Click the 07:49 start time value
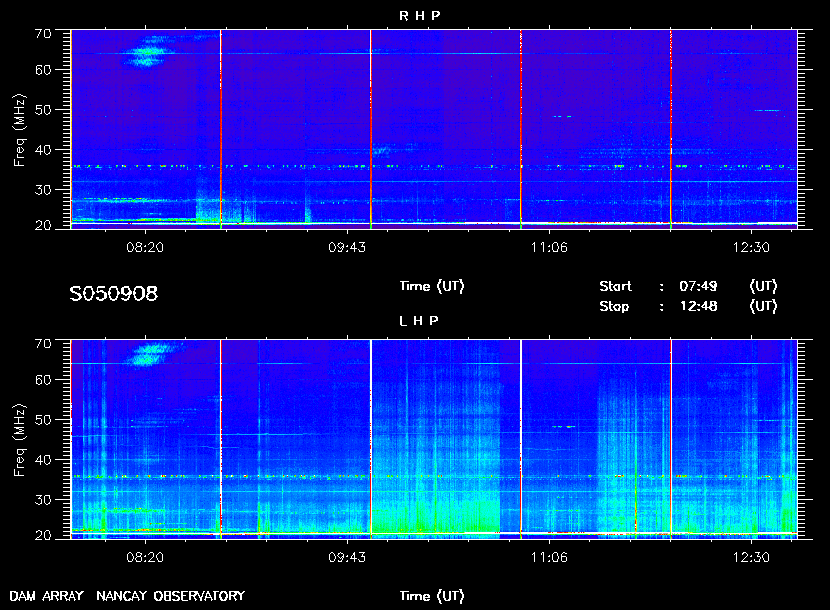This screenshot has width=830, height=610. (x=698, y=286)
